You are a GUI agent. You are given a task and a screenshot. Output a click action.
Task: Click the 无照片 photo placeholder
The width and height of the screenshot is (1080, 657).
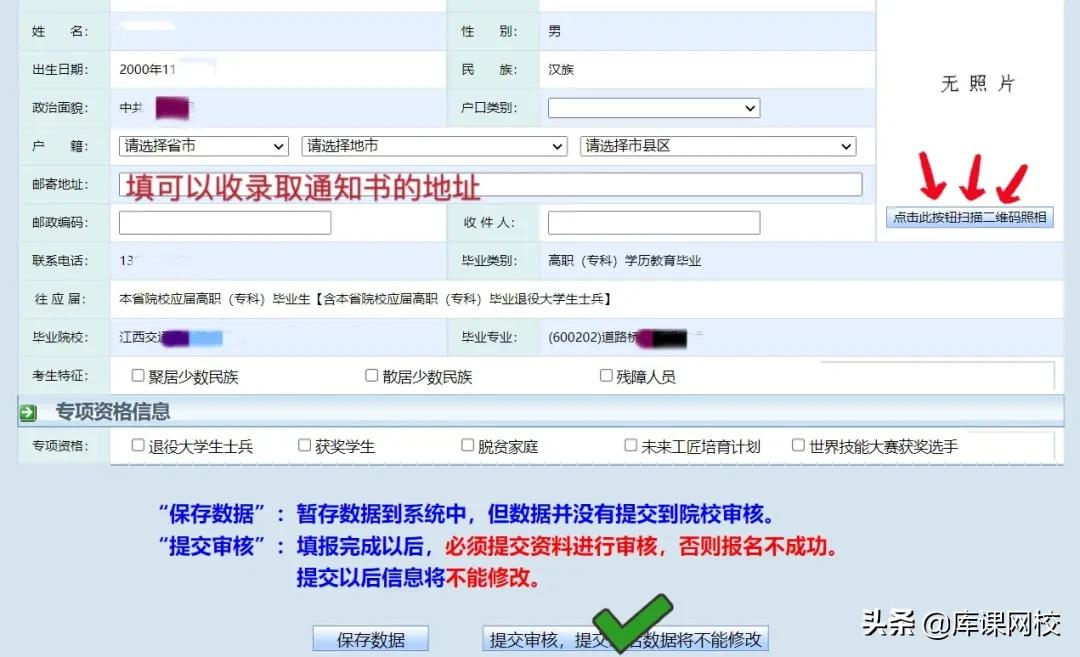[977, 84]
